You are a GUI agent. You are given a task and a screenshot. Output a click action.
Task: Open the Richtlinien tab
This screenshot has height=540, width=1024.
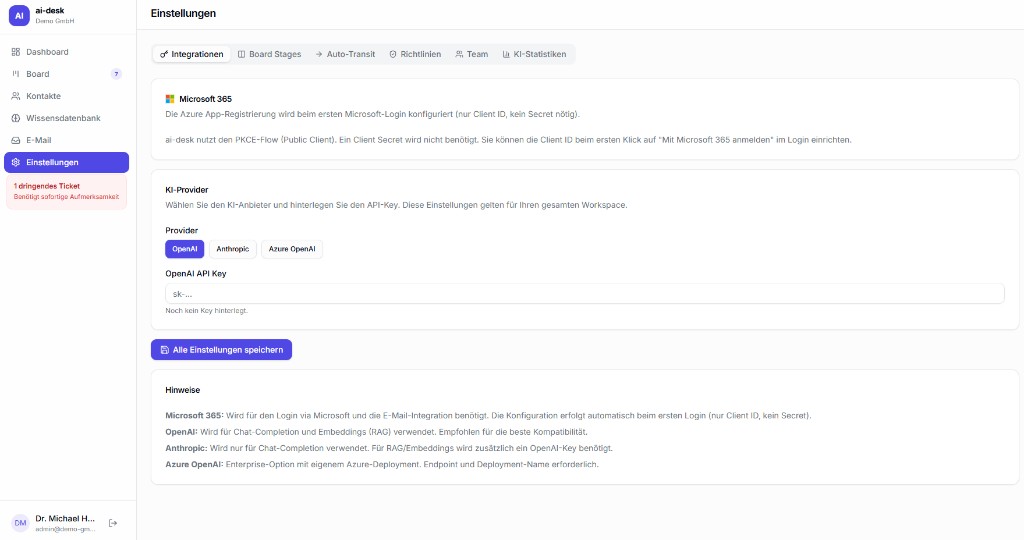tap(415, 54)
